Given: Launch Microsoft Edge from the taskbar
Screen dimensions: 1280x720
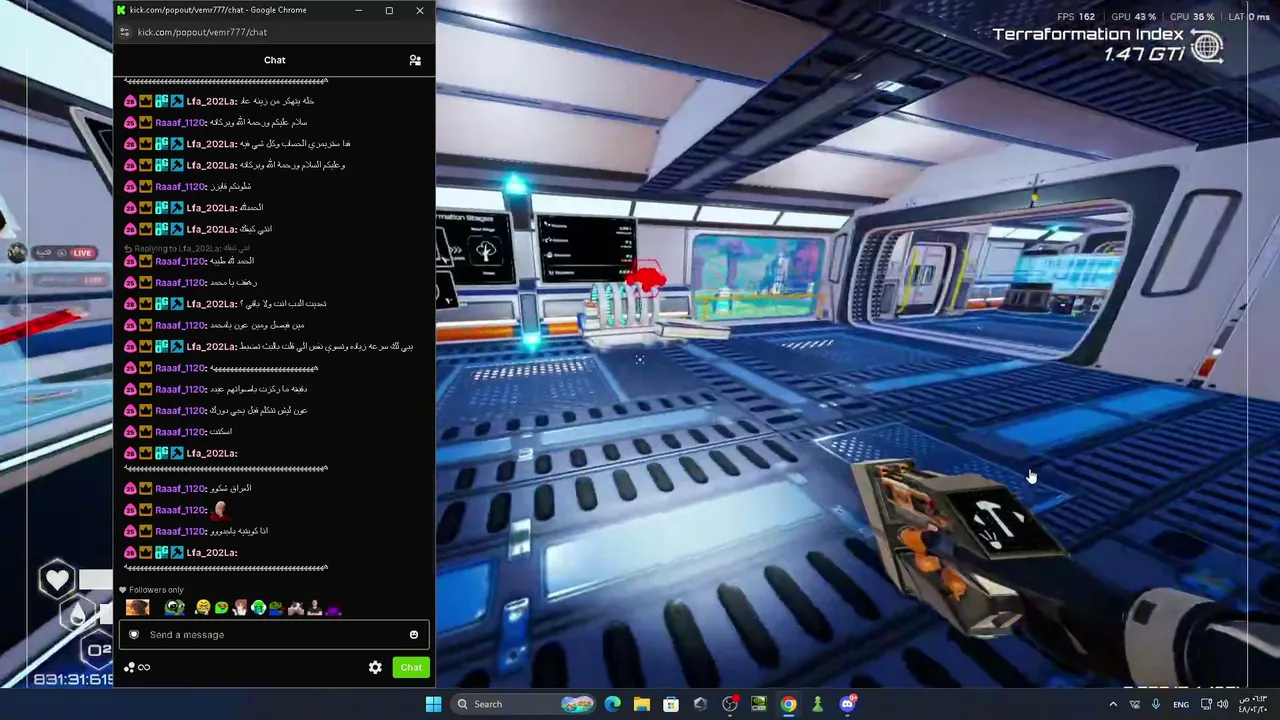Looking at the screenshot, I should click(x=613, y=704).
